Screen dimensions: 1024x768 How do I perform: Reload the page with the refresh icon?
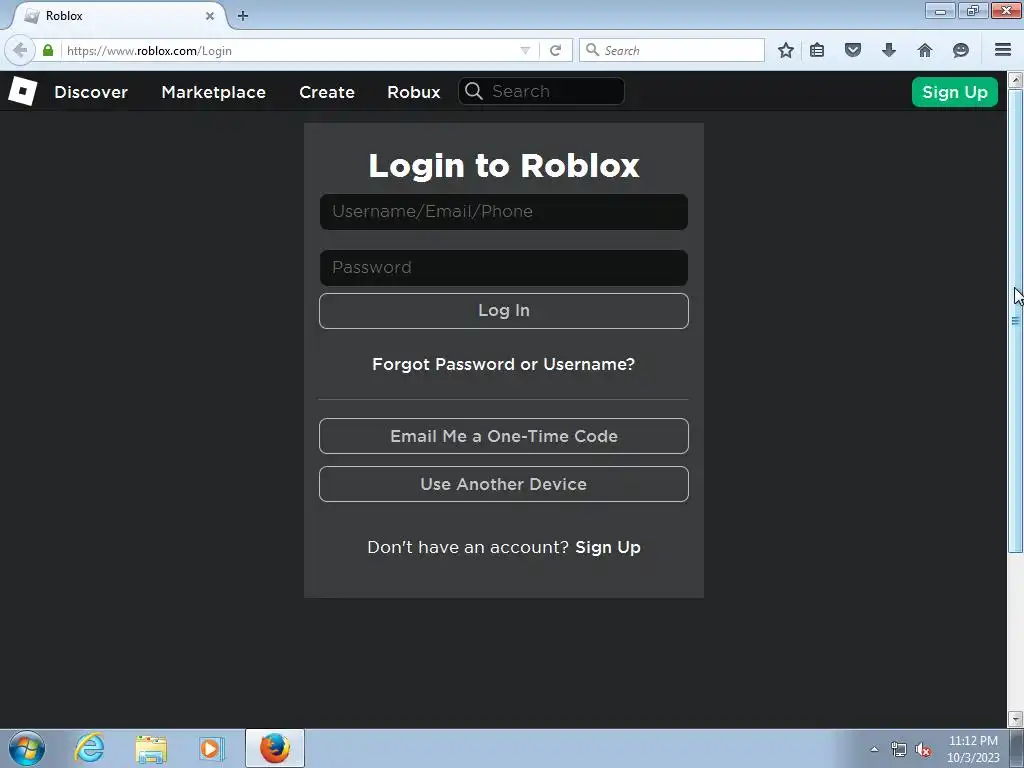coord(556,50)
